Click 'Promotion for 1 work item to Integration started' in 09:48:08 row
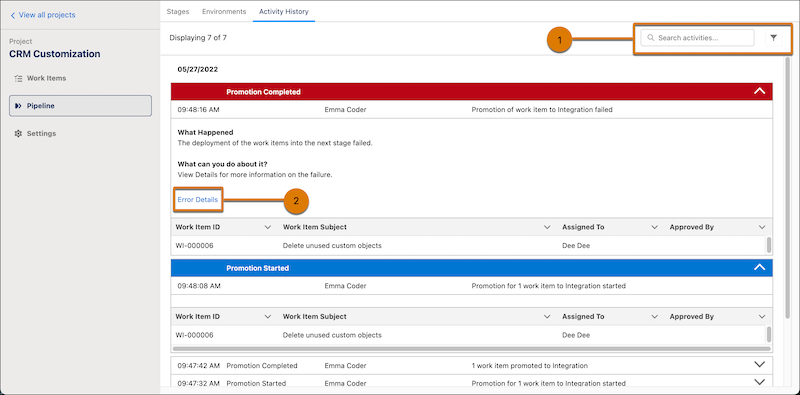The image size is (800, 395). 548,286
